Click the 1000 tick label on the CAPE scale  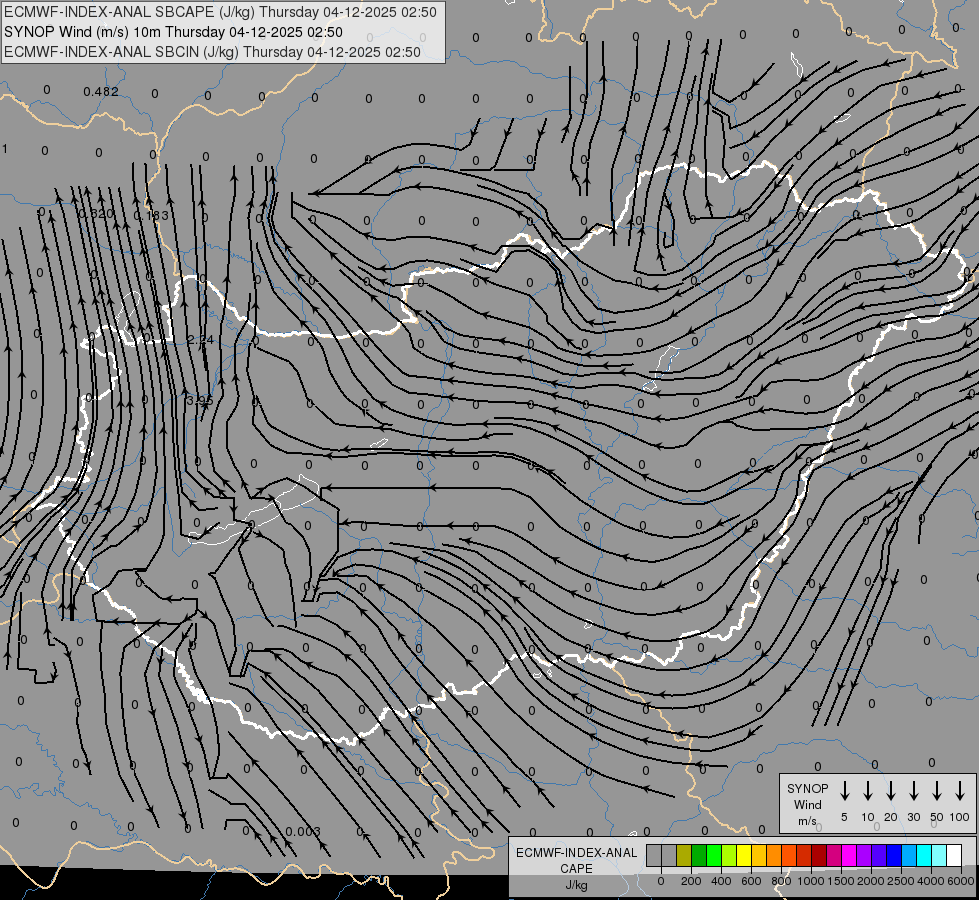coord(810,881)
